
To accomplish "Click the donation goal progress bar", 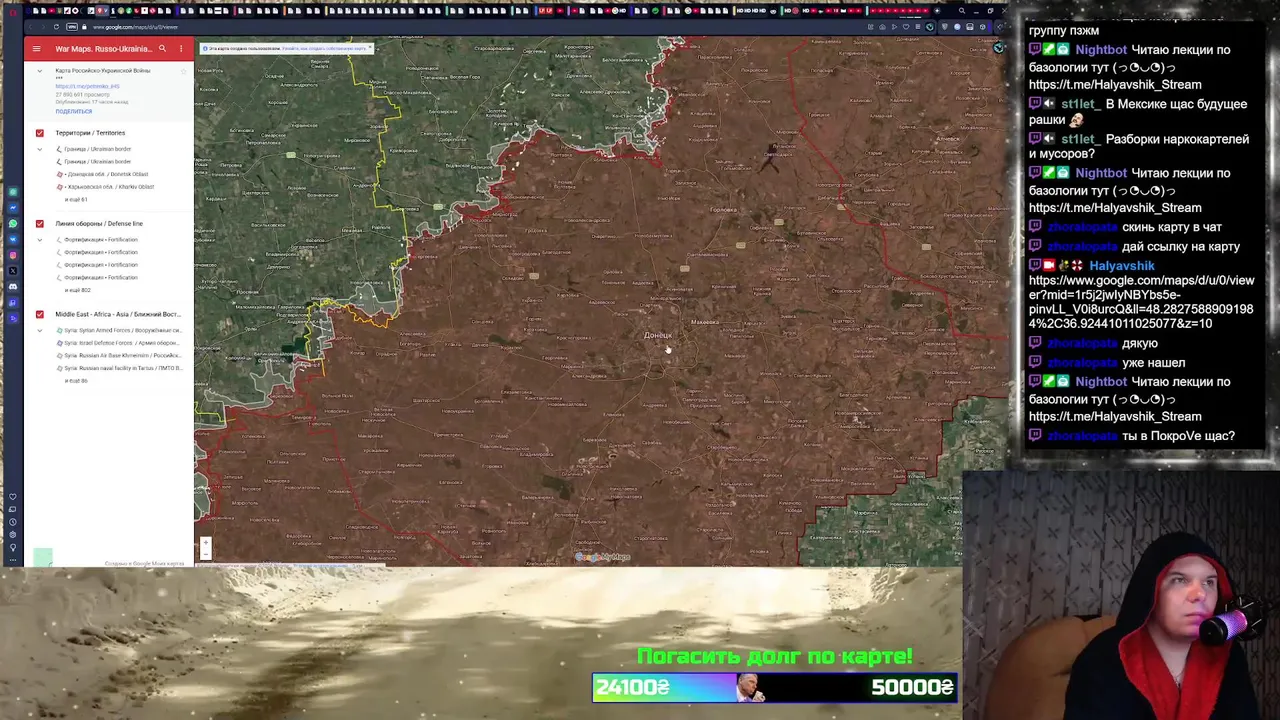I will coord(775,687).
